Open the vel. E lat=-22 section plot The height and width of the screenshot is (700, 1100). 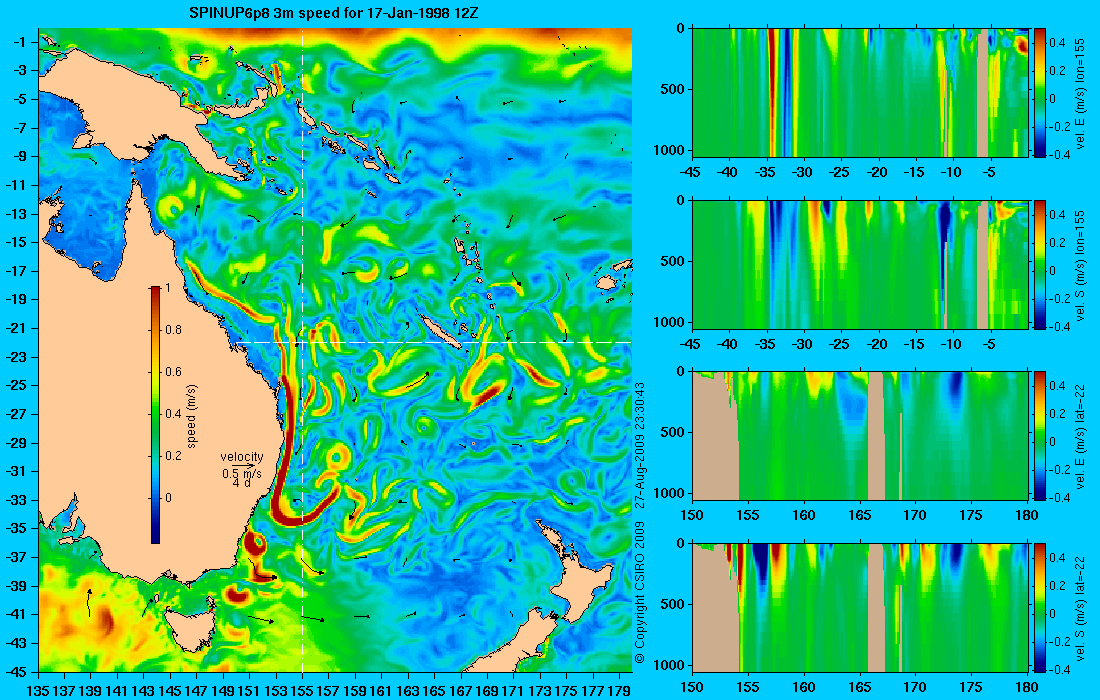pyautogui.click(x=860, y=436)
